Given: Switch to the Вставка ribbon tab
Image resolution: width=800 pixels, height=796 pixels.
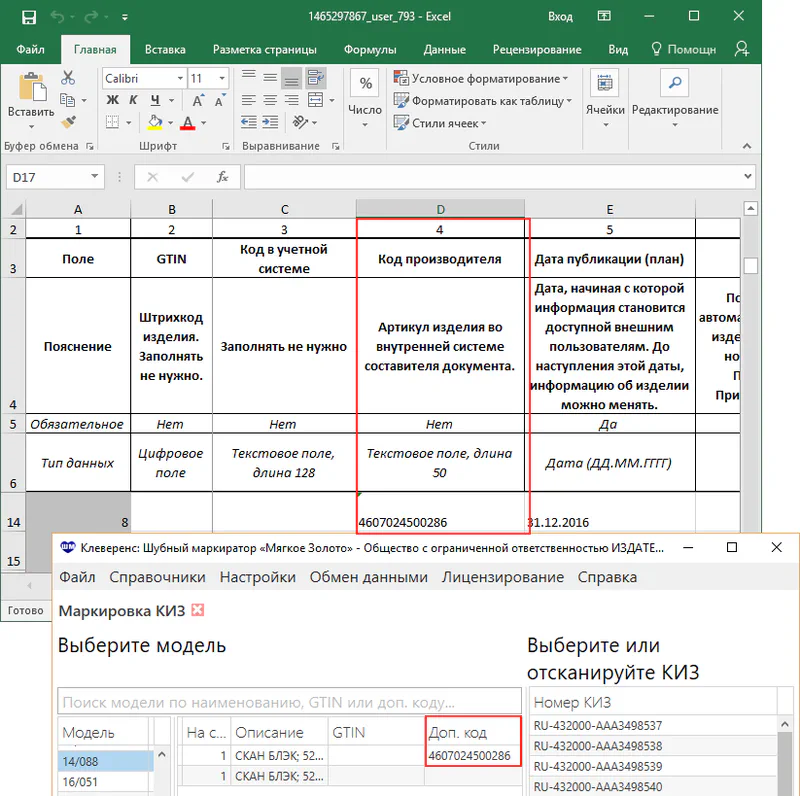Looking at the screenshot, I should 165,49.
